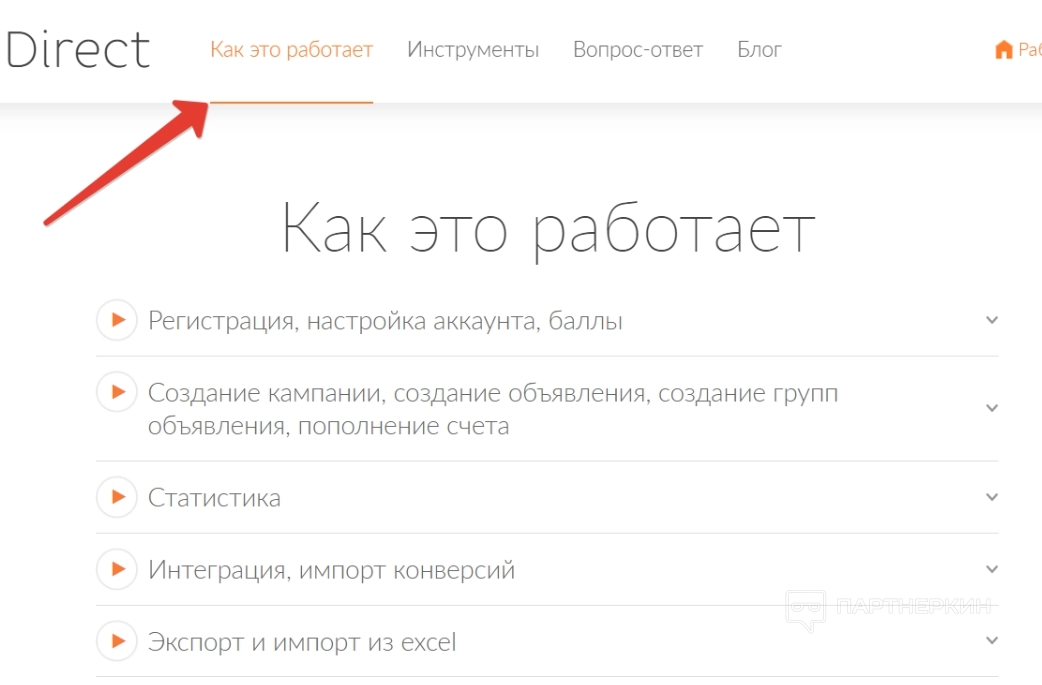The height and width of the screenshot is (685, 1042).
Task: Go to 'Вопрос-ответ' section
Action: [638, 50]
